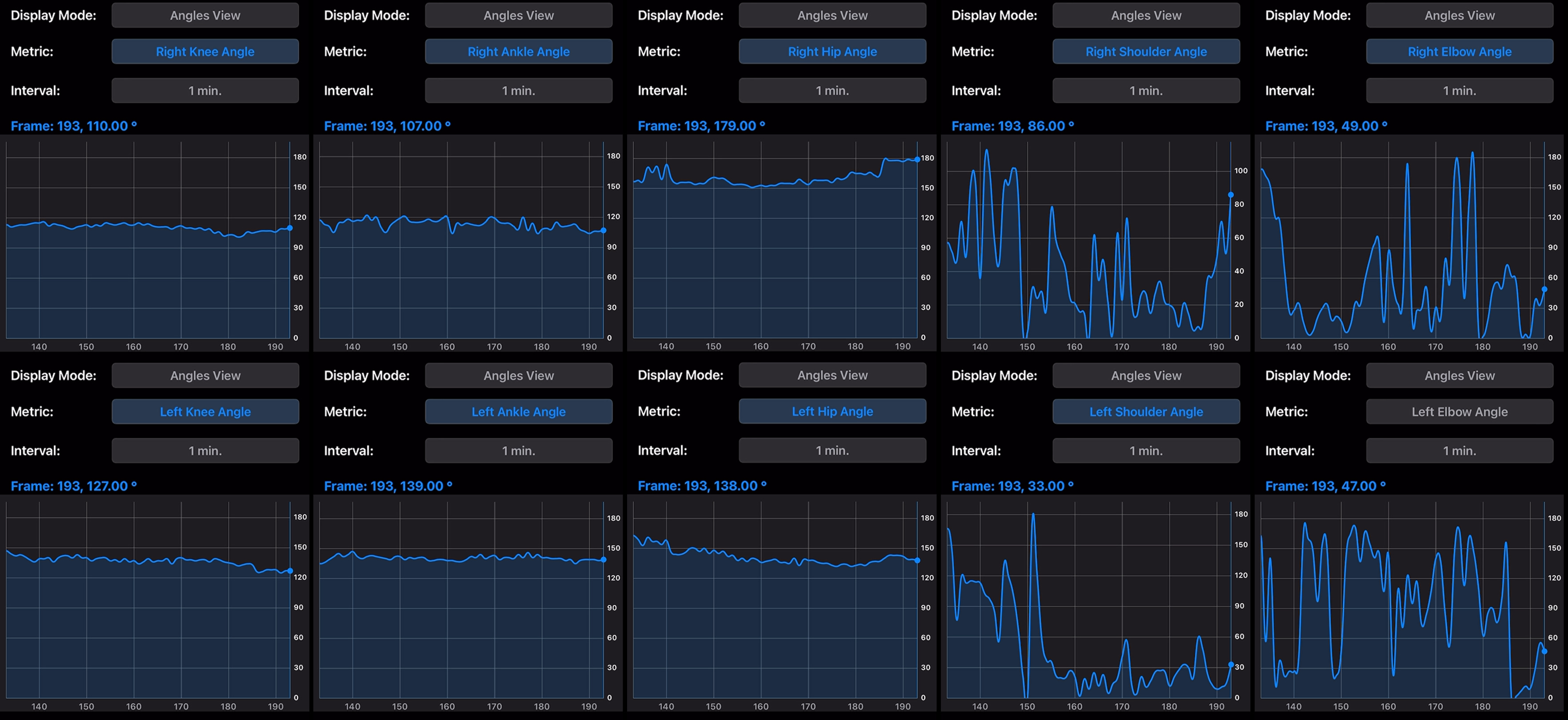
Task: Select Angles View in Left Shoulder Angle panel
Action: [1146, 375]
